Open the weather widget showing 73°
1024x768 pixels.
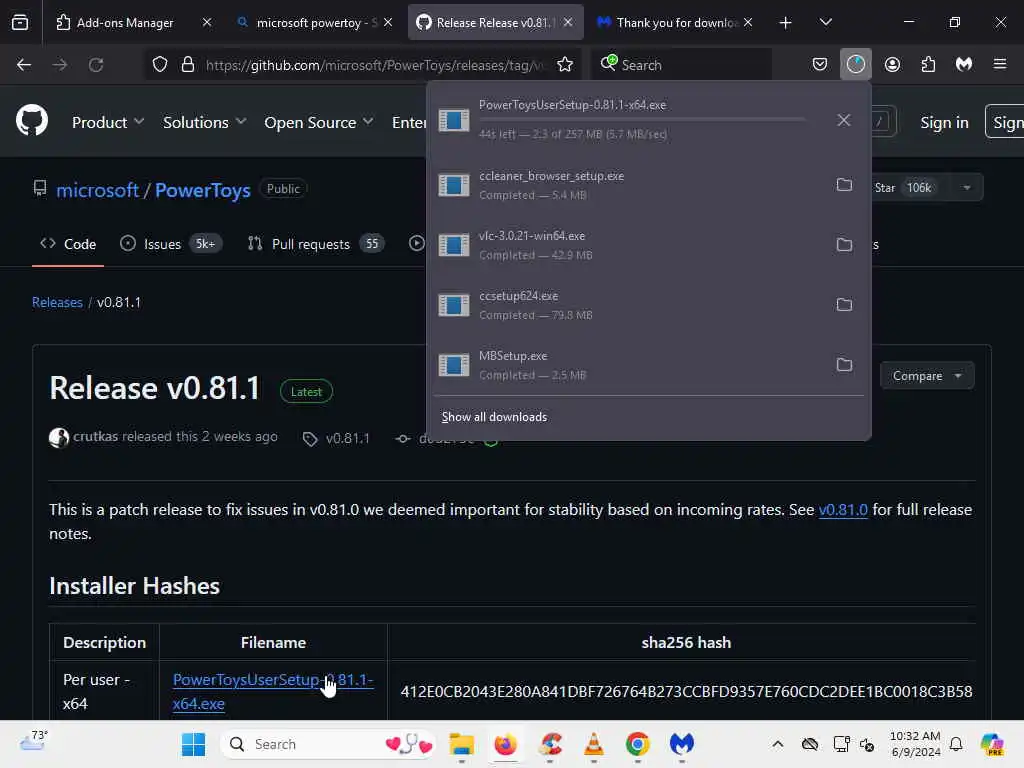[x=33, y=742]
